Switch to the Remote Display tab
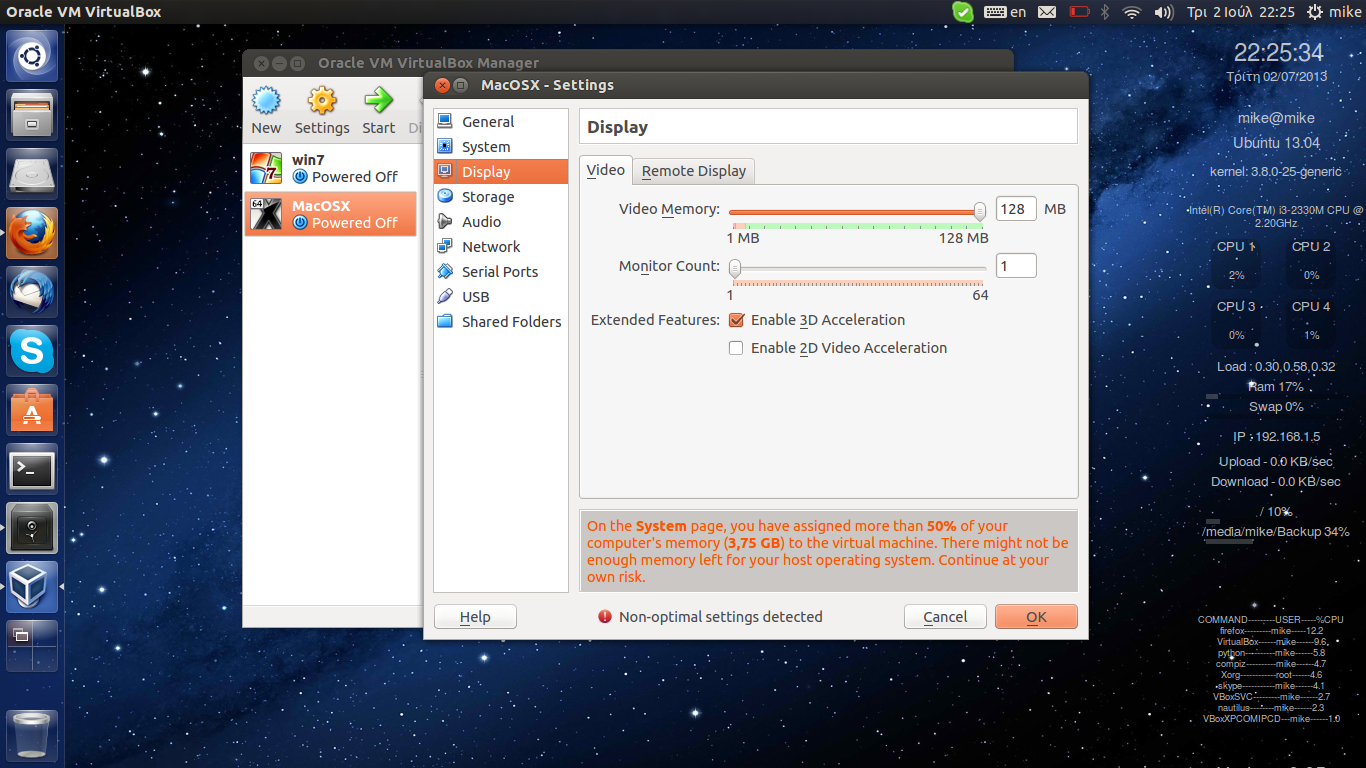1366x768 pixels. (693, 171)
